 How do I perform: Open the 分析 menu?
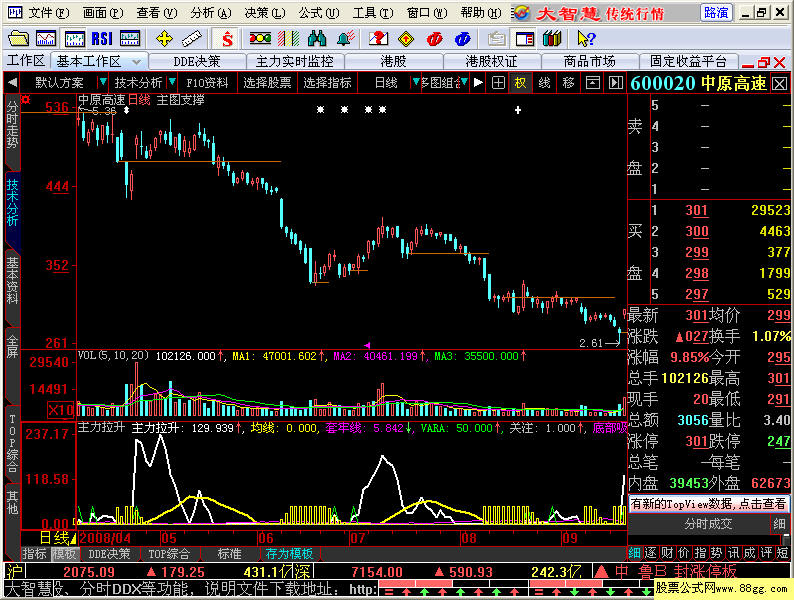211,13
